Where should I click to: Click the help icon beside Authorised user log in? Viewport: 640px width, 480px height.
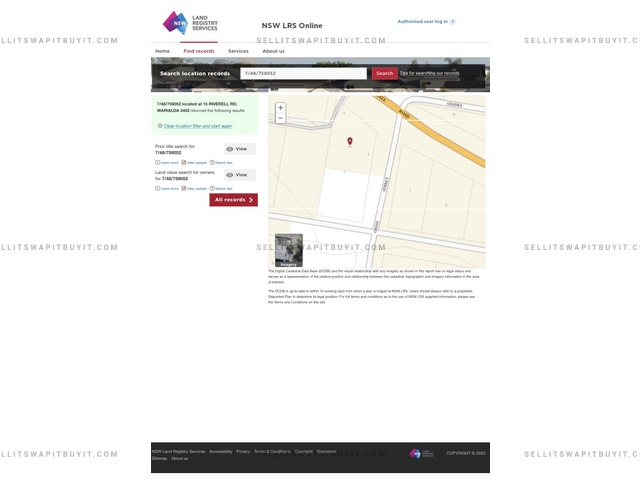tap(452, 21)
